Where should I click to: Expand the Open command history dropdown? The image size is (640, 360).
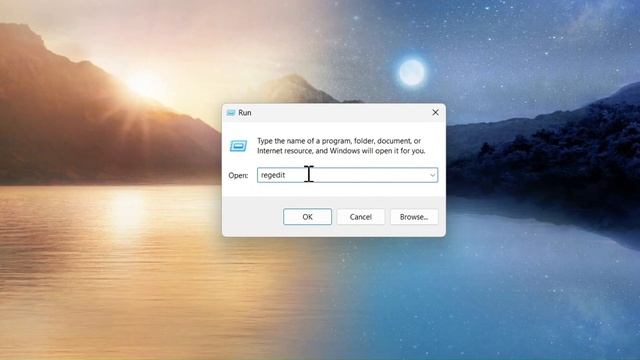[432, 175]
